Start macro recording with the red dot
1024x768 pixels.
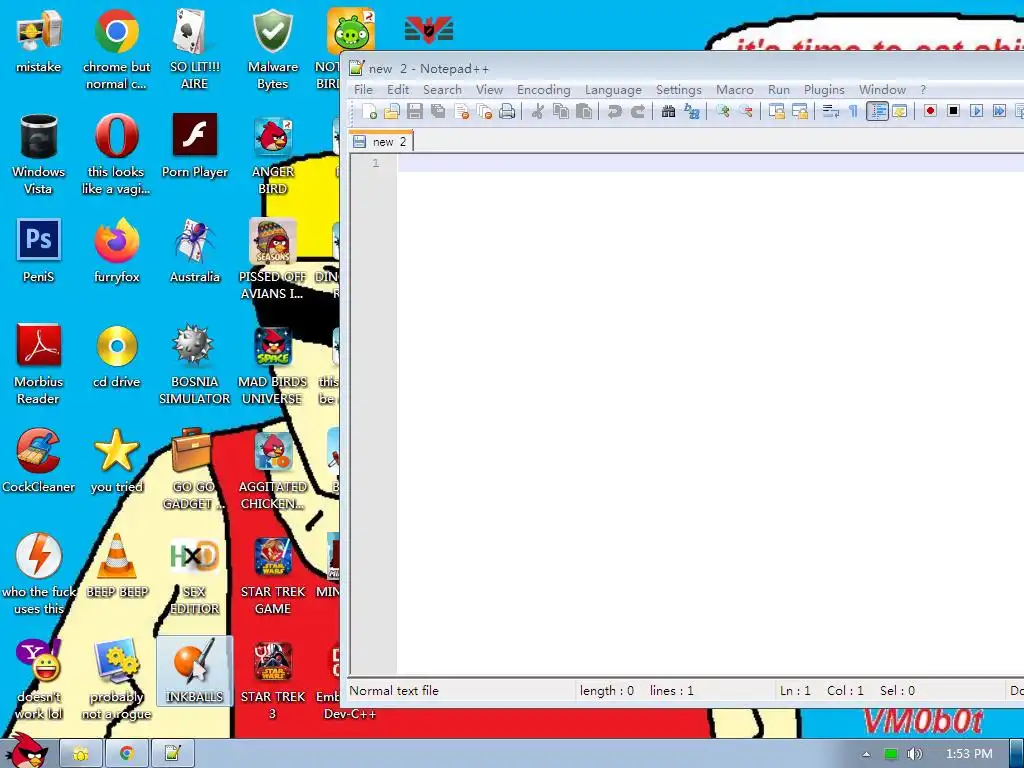(930, 111)
